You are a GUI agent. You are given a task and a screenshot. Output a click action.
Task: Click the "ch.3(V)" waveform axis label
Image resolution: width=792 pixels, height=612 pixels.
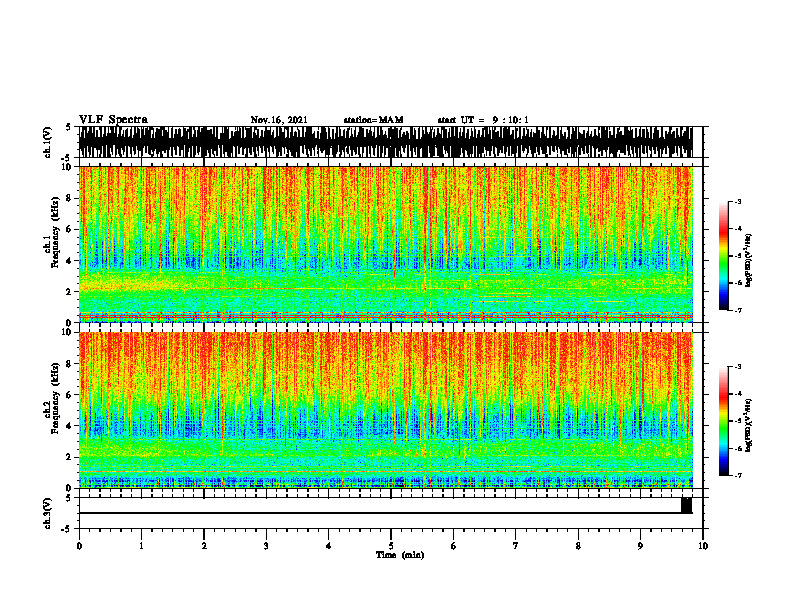48,513
